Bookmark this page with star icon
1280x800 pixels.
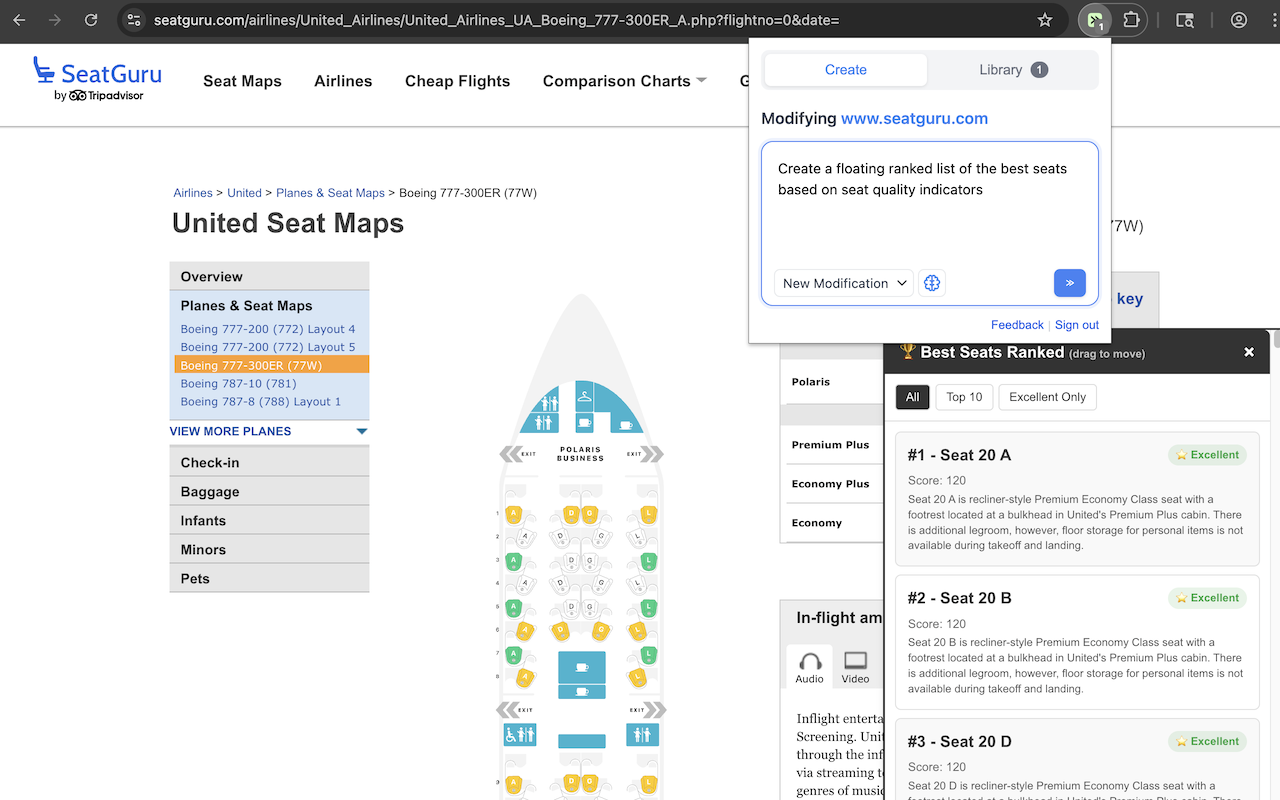1045,20
